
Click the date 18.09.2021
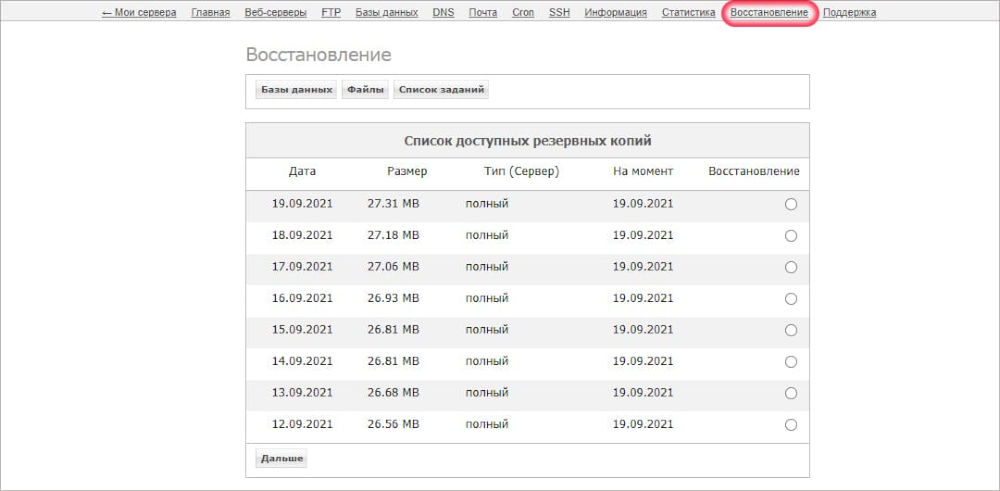click(x=302, y=235)
